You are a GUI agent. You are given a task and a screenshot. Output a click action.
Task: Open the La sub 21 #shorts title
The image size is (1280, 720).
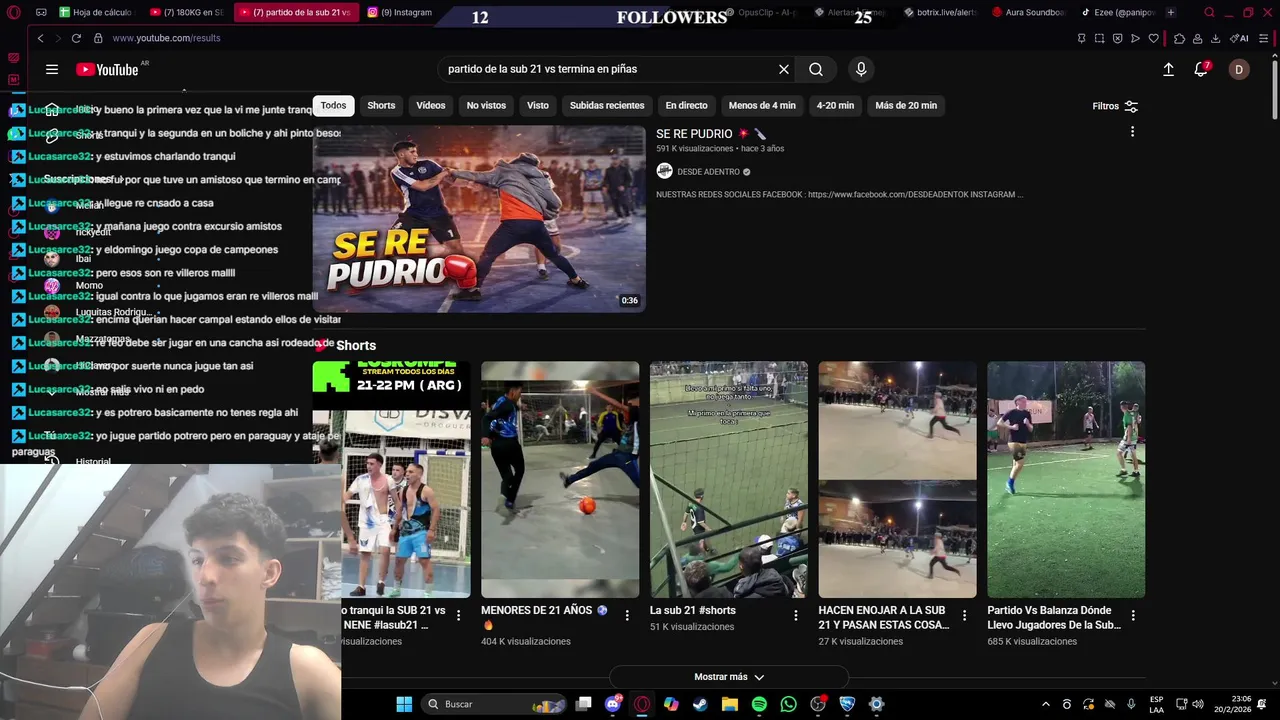(692, 610)
